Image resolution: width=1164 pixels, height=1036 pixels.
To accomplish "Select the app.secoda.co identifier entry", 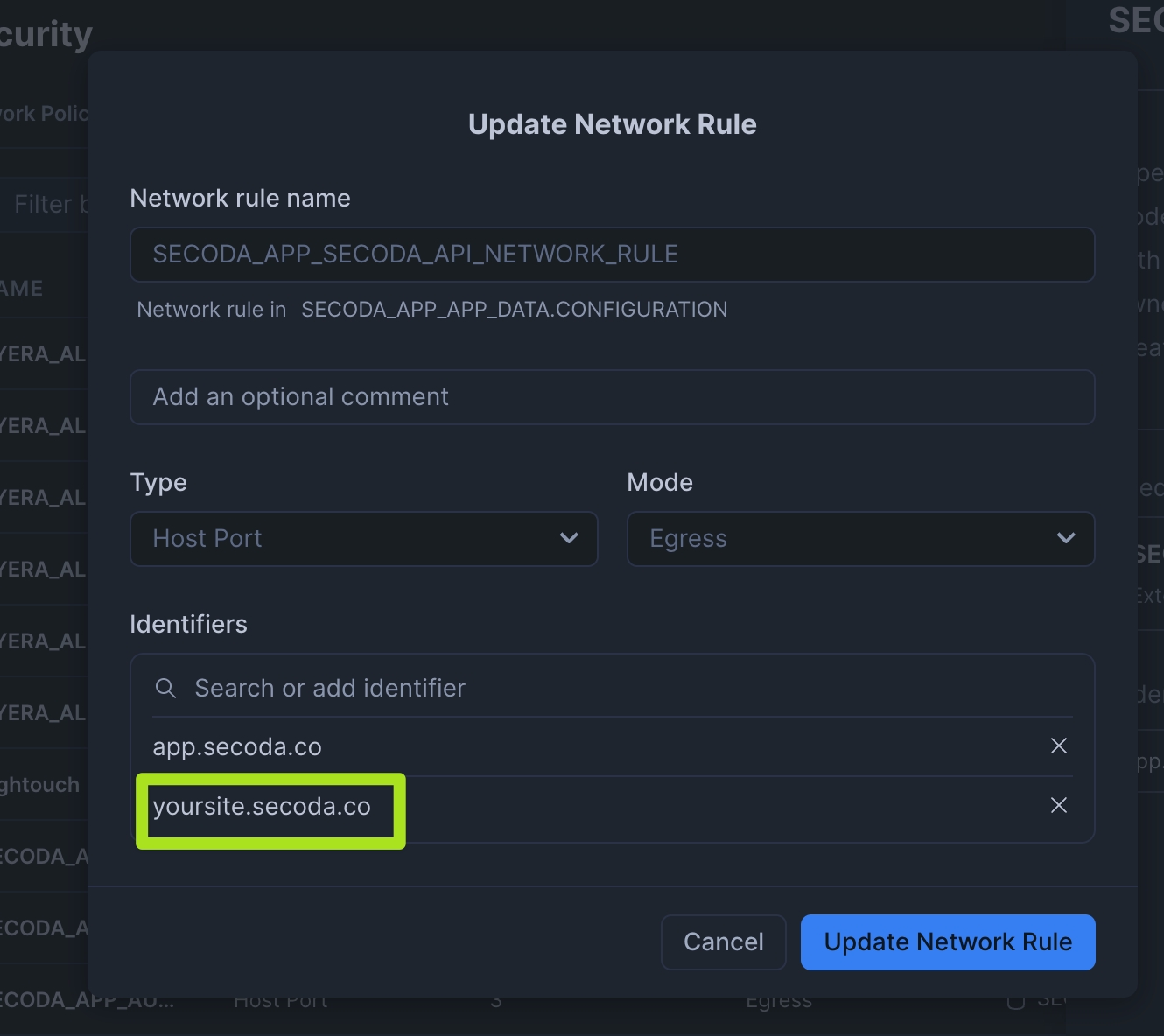I will coord(237,747).
